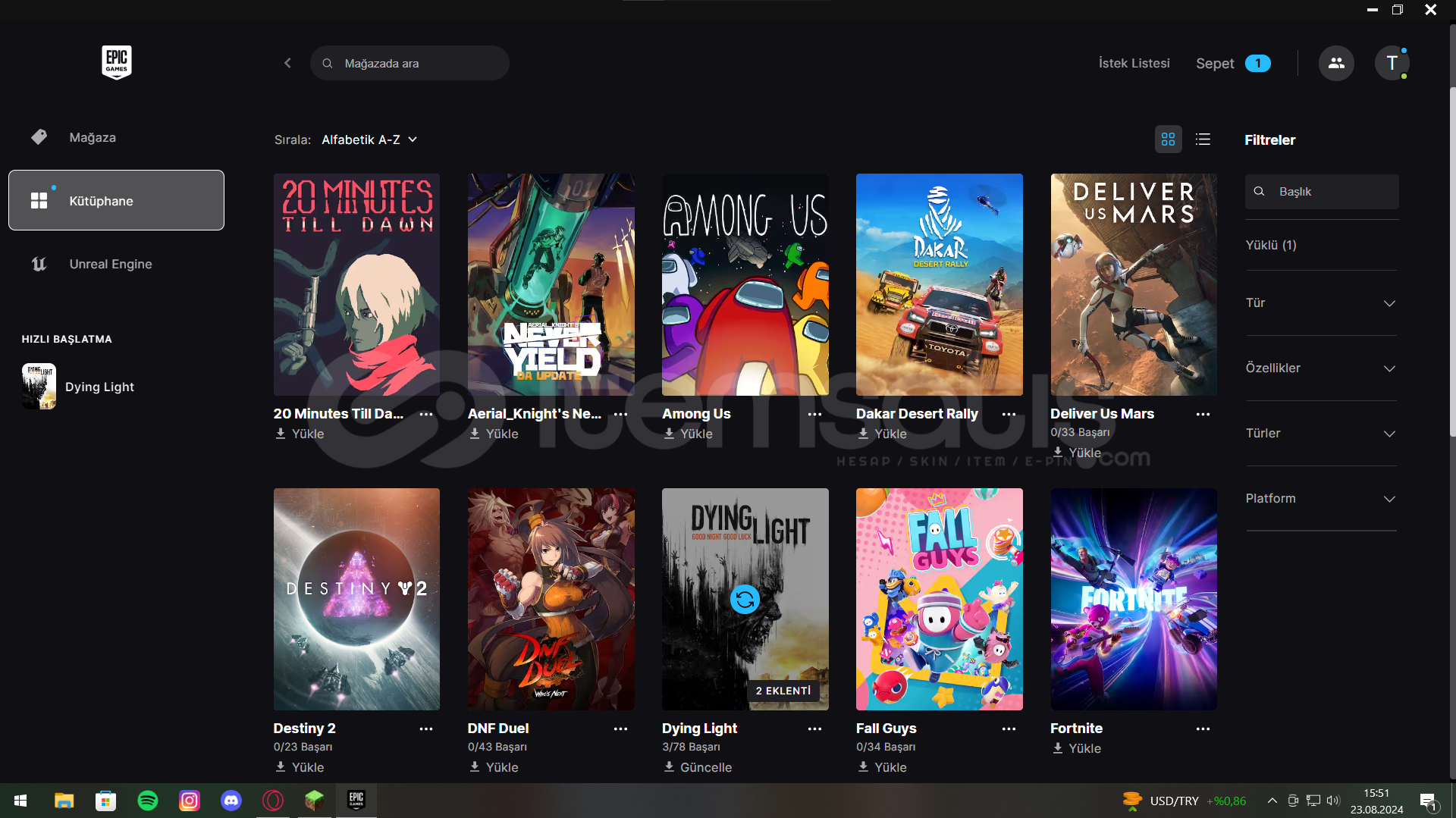Go back with the left arrow
The height and width of the screenshot is (818, 1456).
coord(287,63)
